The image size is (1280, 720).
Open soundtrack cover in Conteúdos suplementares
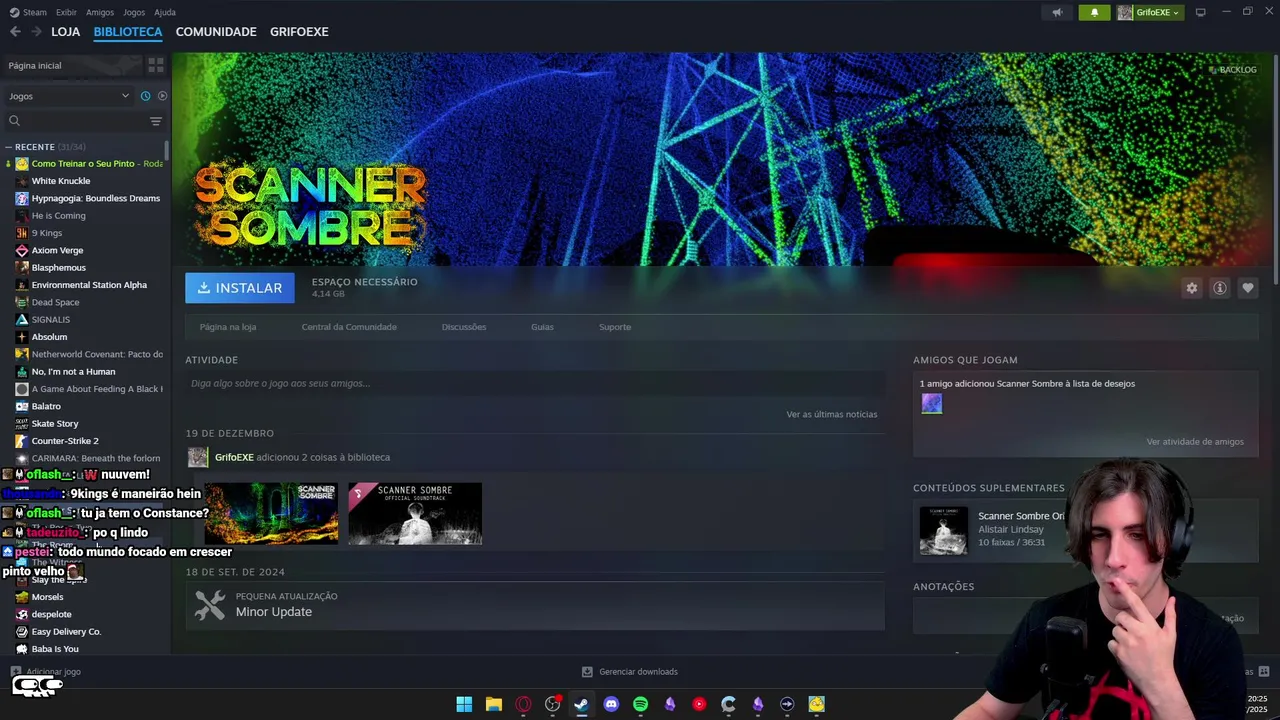943,530
